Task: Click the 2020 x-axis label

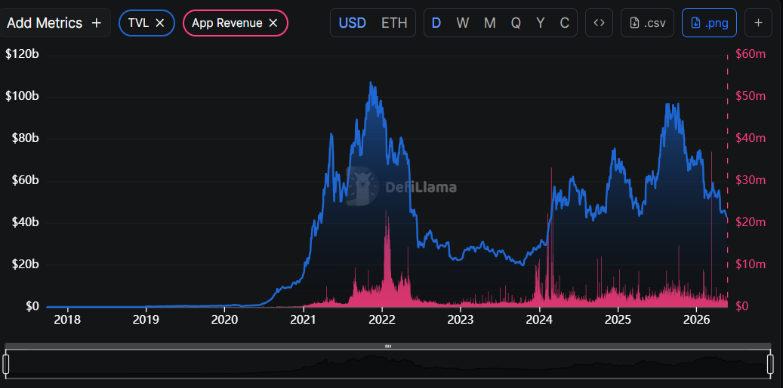Action: click(225, 319)
